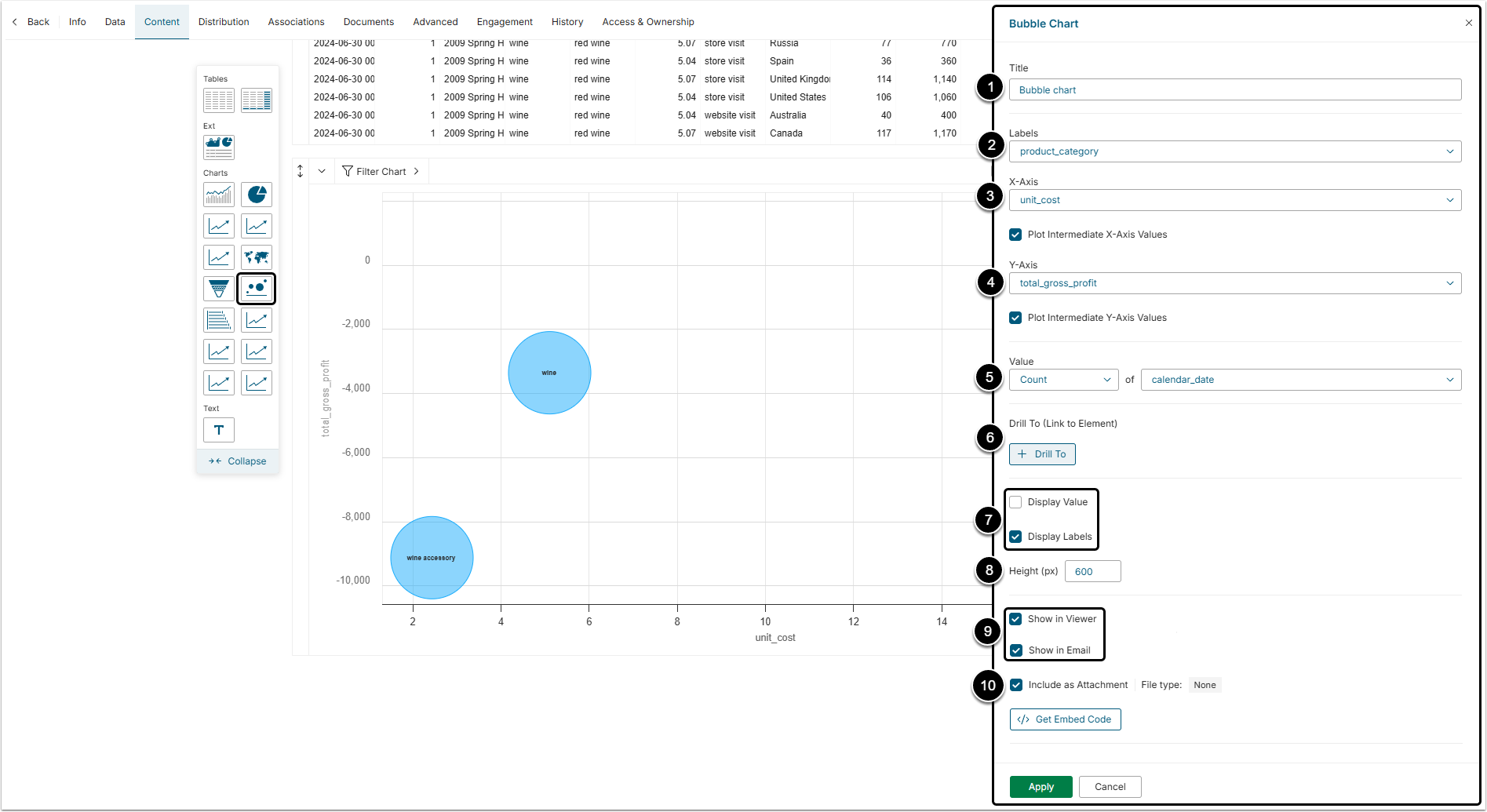Click the wine bubble in the chart
1487x812 pixels.
549,373
